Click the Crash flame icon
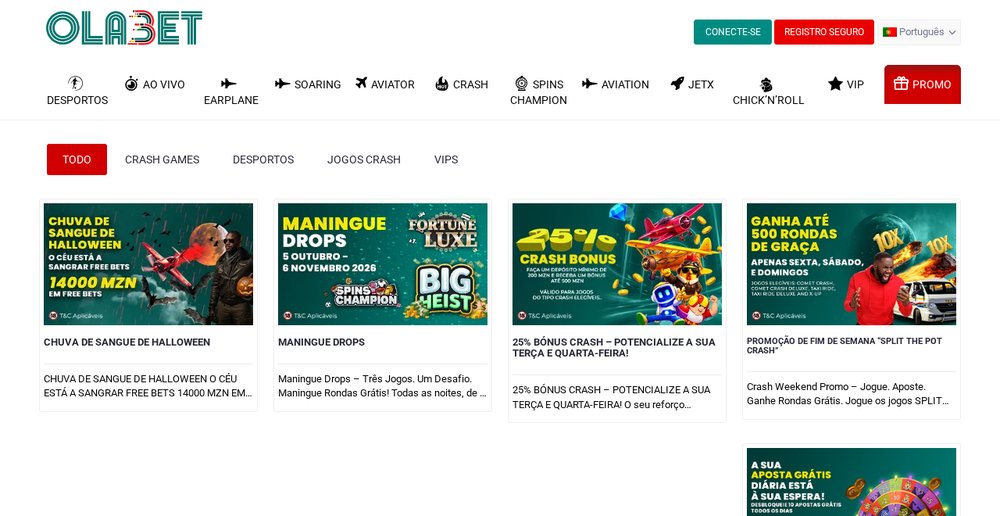The image size is (1000, 516). point(442,84)
